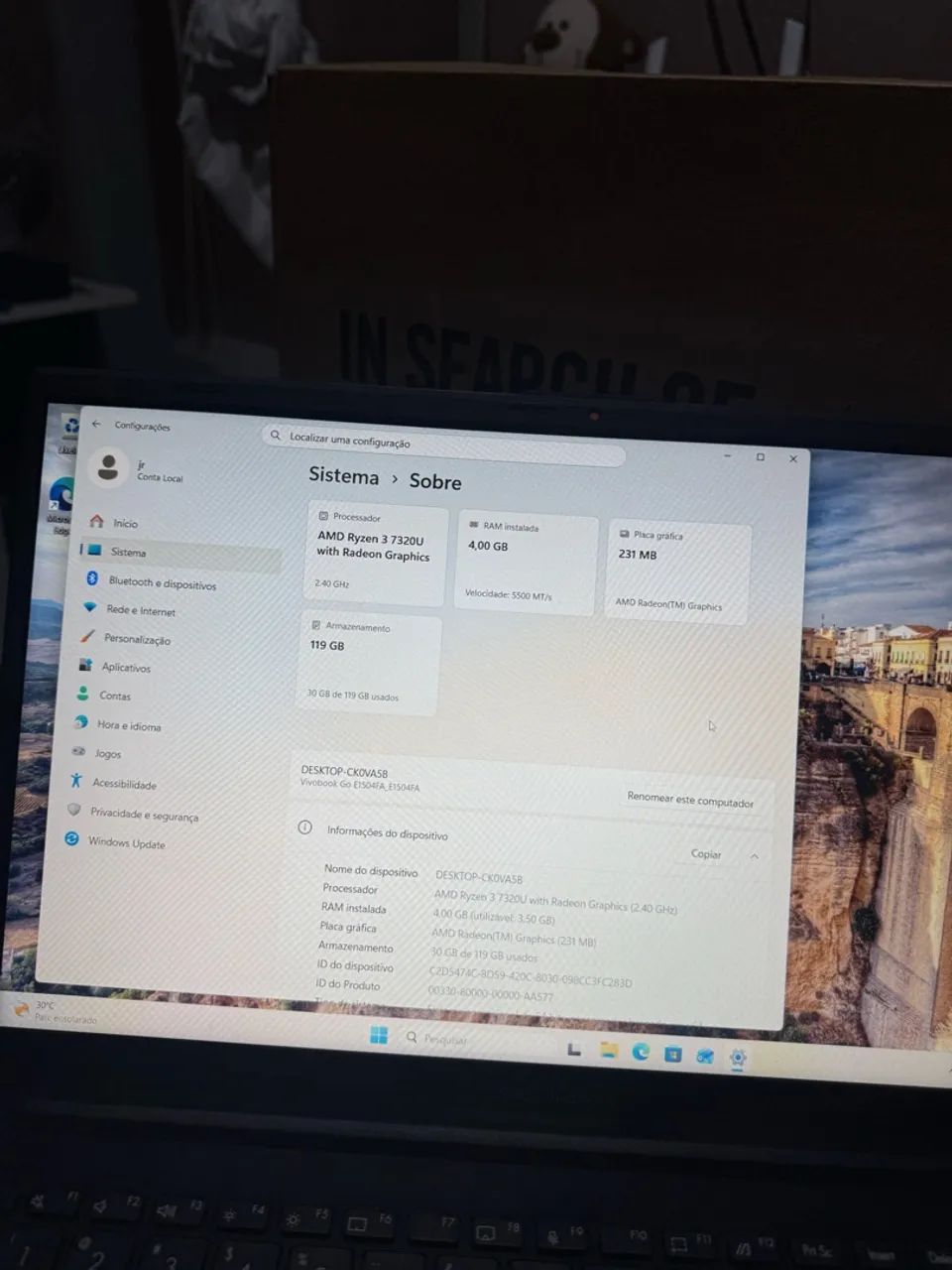Click the ID do dispositivo value
This screenshot has width=952, height=1270.
click(530, 976)
